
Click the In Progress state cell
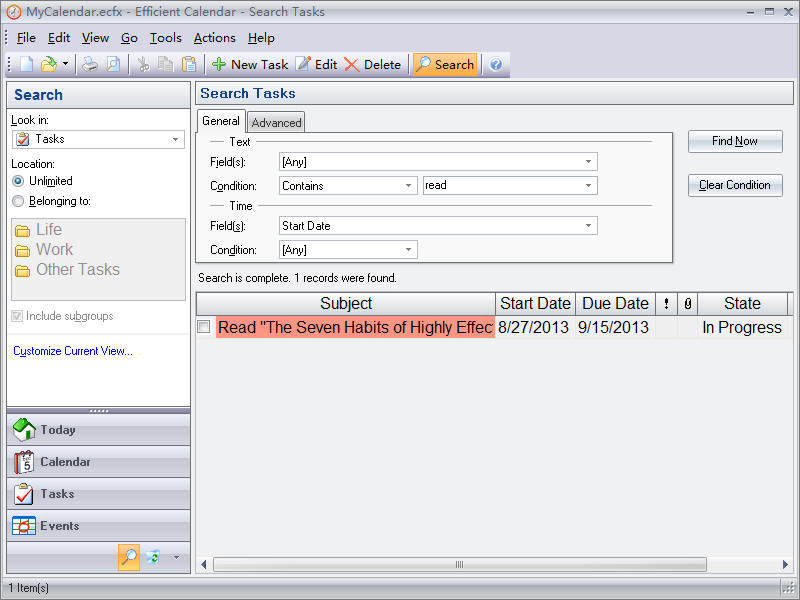pyautogui.click(x=742, y=327)
